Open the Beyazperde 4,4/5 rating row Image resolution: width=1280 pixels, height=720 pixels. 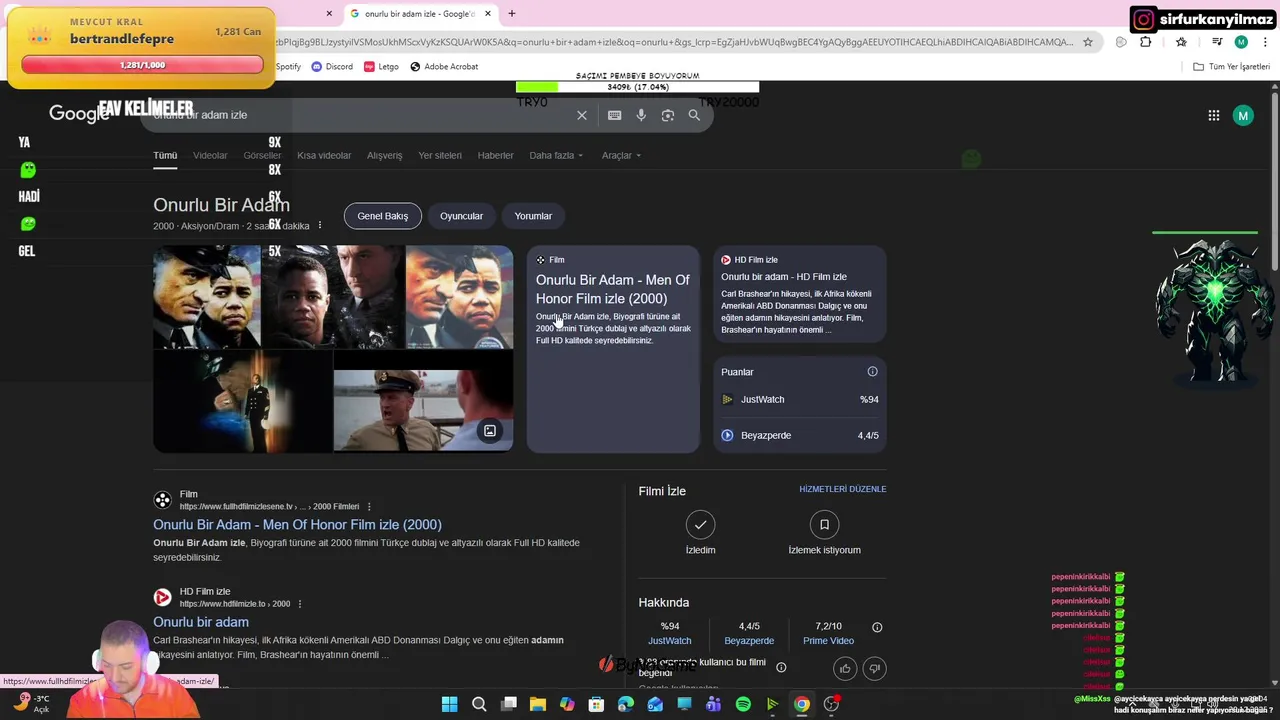point(800,435)
